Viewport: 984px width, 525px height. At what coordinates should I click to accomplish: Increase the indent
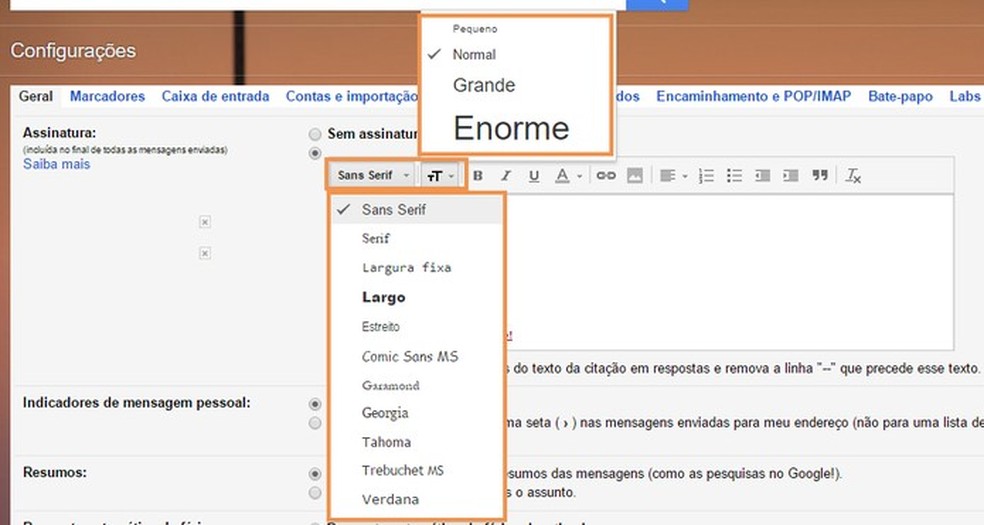pyautogui.click(x=791, y=176)
